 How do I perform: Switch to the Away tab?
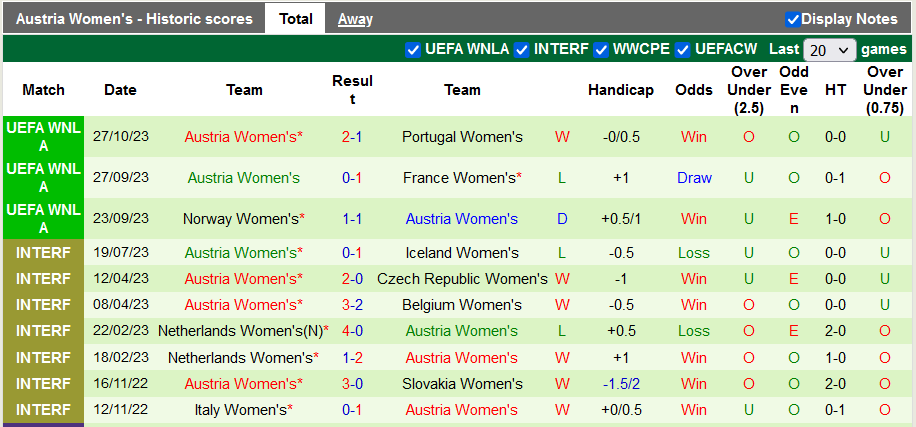click(x=355, y=19)
